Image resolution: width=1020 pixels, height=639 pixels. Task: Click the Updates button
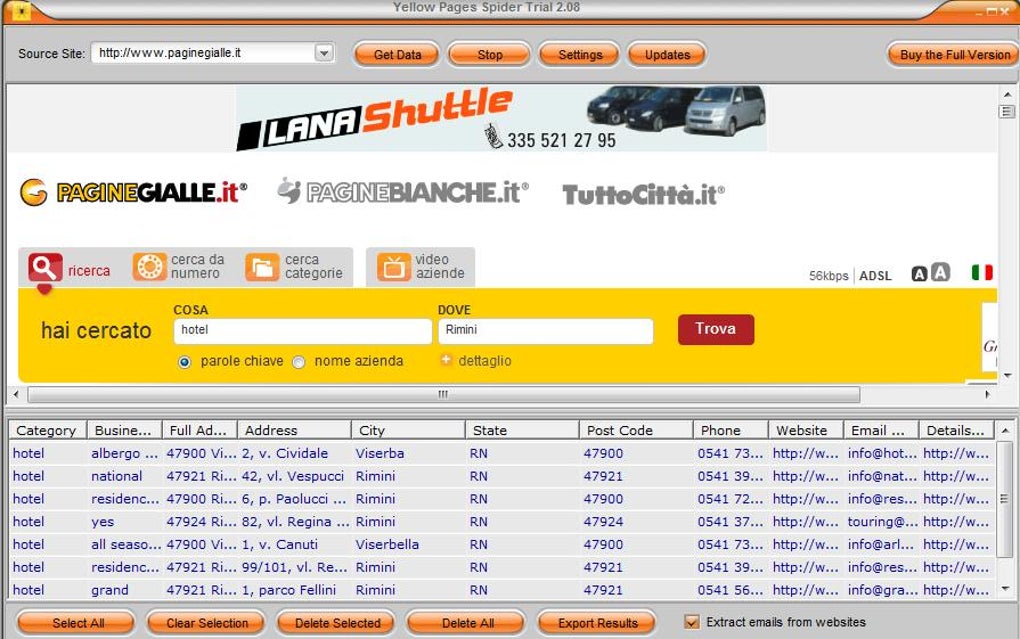pos(667,55)
